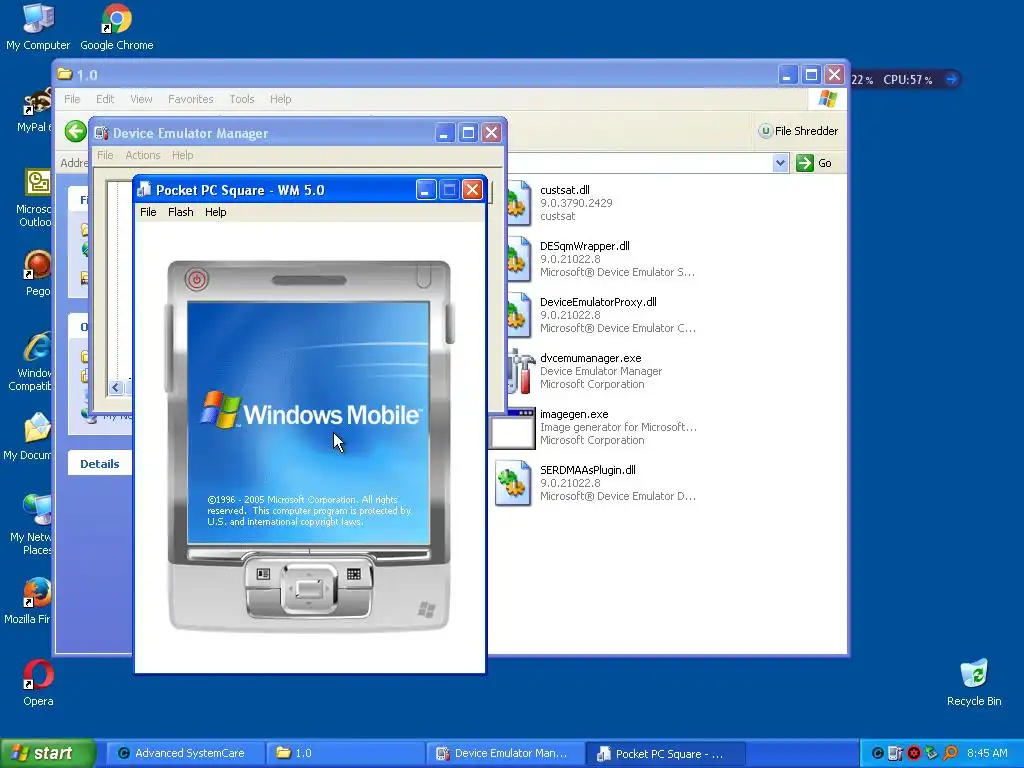The image size is (1024, 768).
Task: Open File menu in Device Emulator Manager
Action: pos(105,155)
